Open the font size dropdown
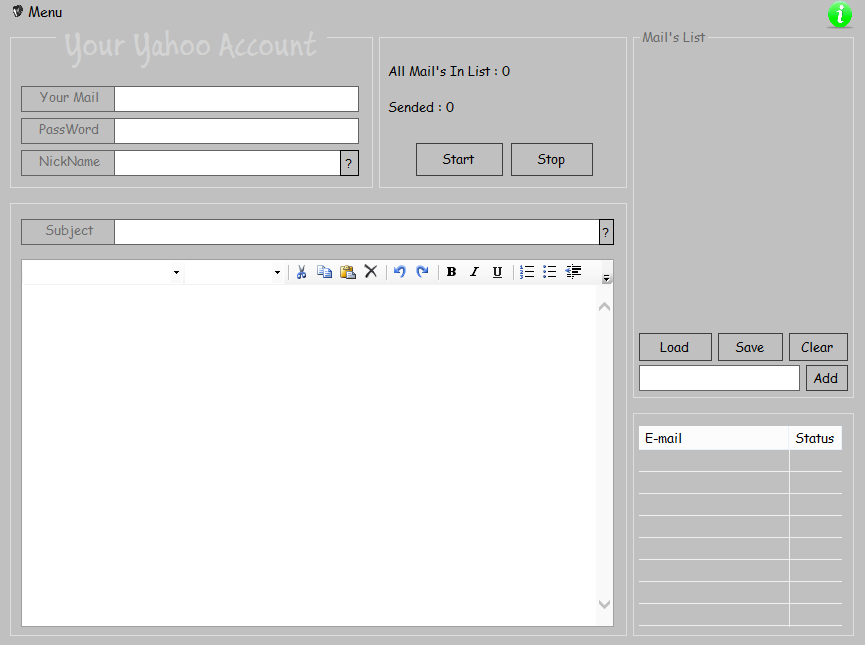 [277, 272]
